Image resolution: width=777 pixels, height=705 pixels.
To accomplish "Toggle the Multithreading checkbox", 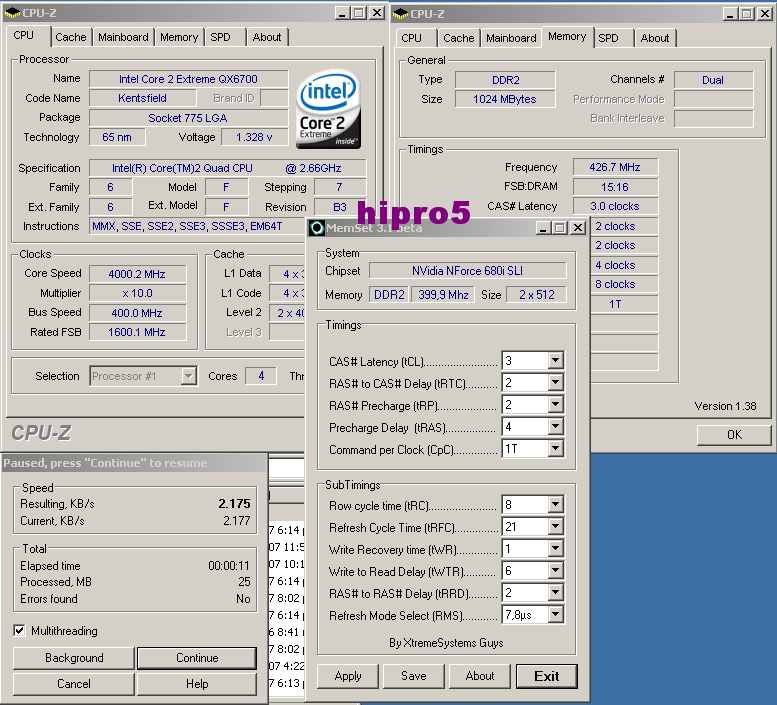I will [x=19, y=630].
